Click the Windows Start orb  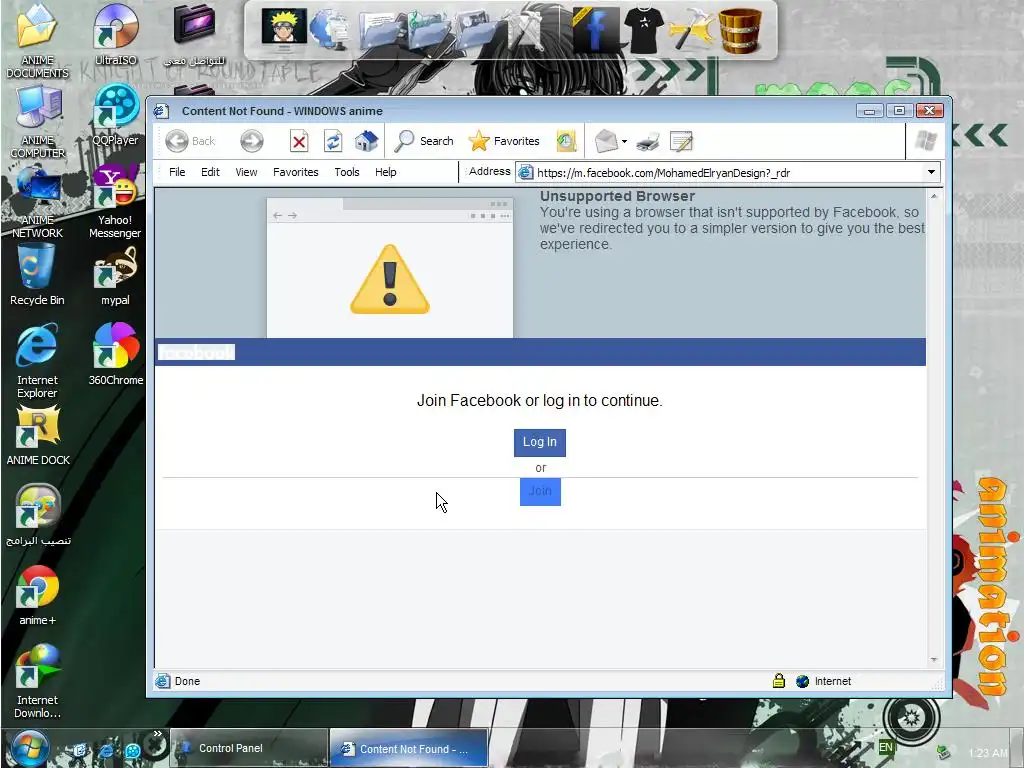coord(28,749)
